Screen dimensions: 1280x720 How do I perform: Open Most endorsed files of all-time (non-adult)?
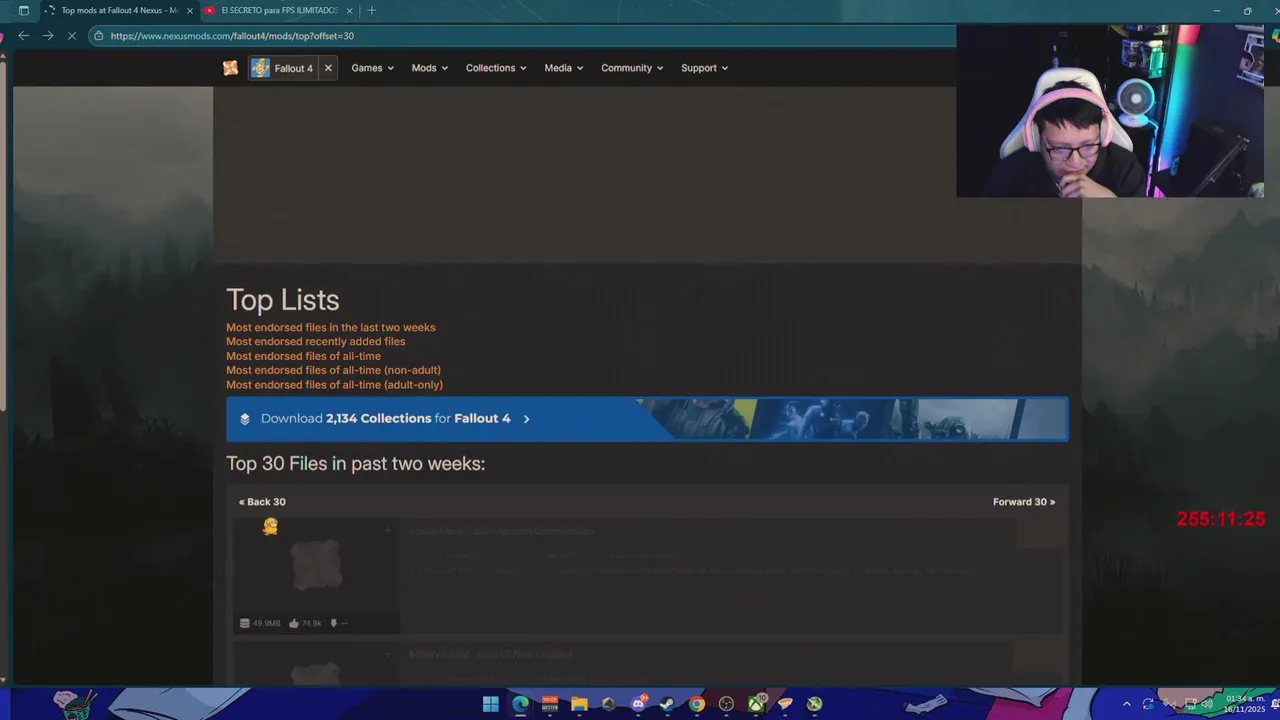point(333,370)
